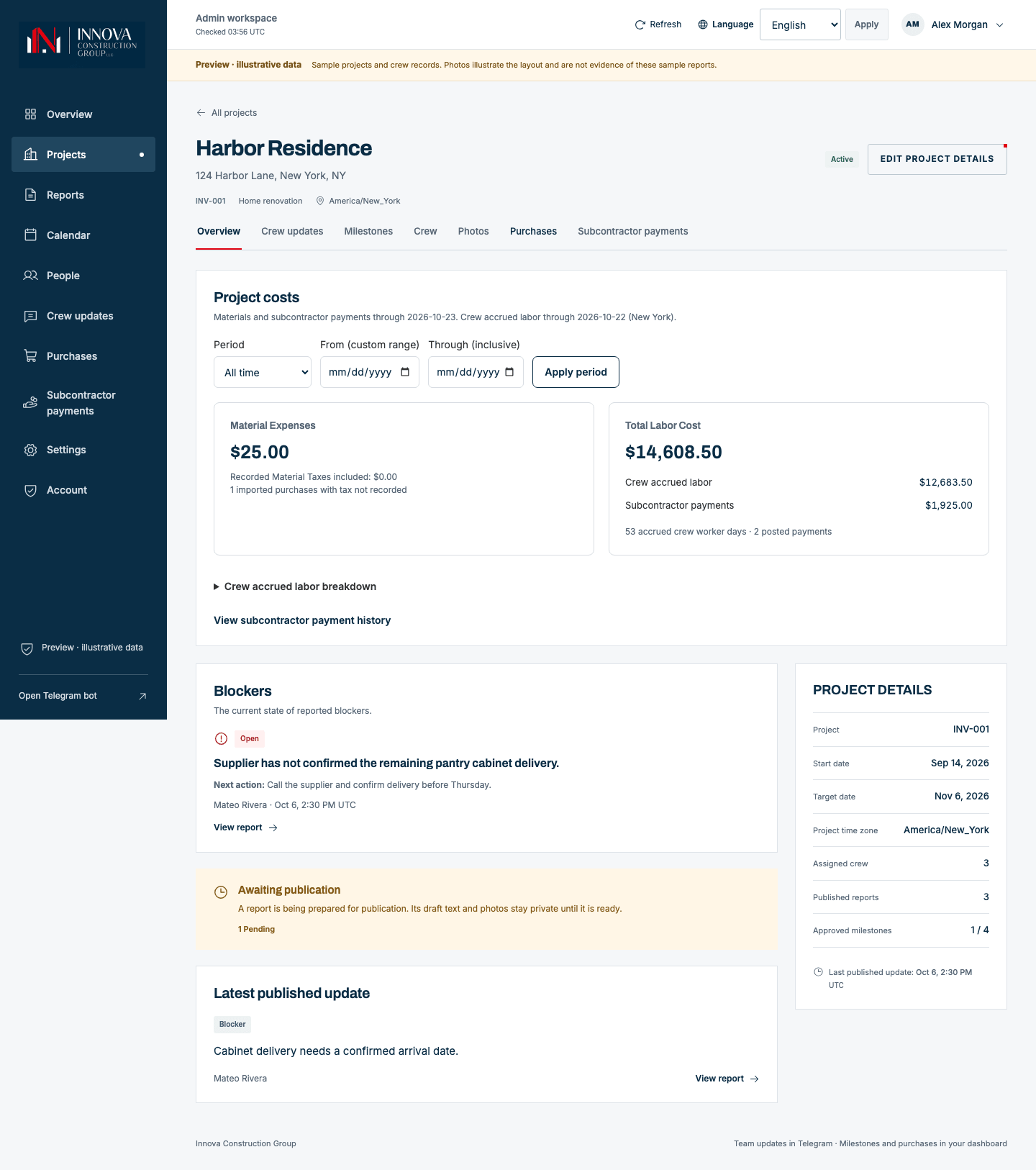Image resolution: width=1036 pixels, height=1170 pixels.
Task: Click the Through inclusive date field
Action: (x=476, y=372)
